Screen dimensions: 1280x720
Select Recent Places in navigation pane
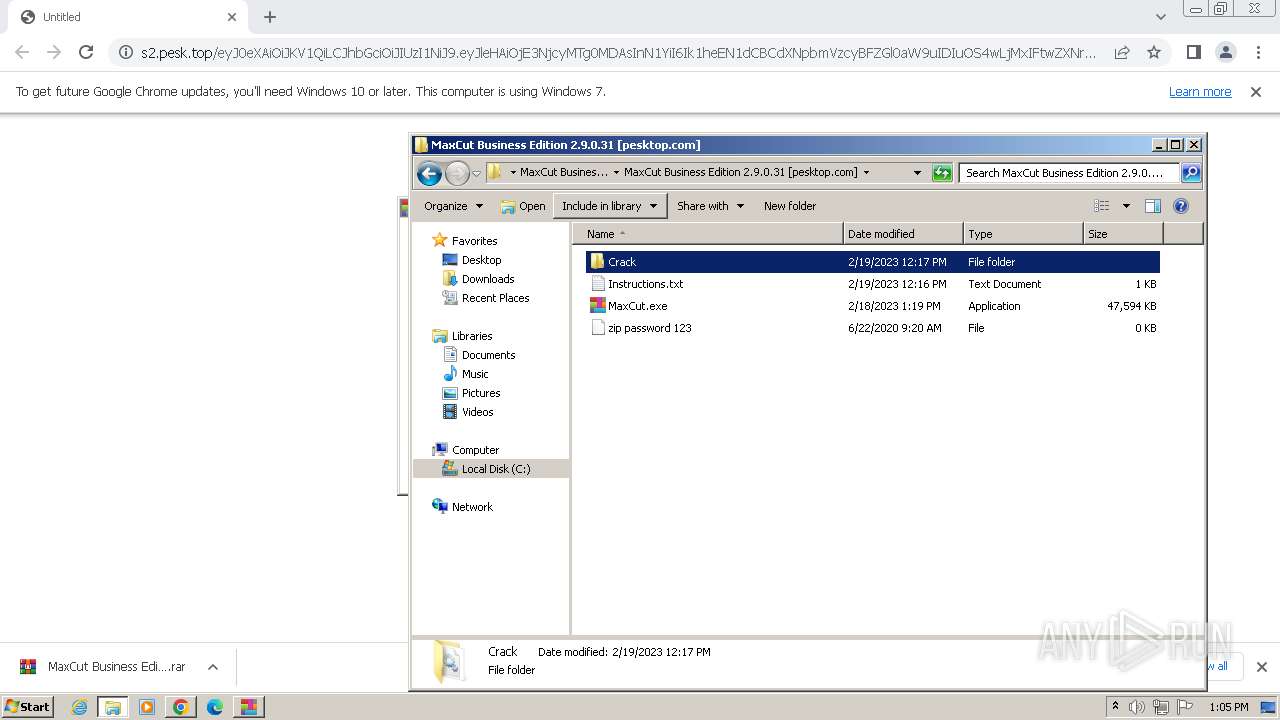point(495,298)
